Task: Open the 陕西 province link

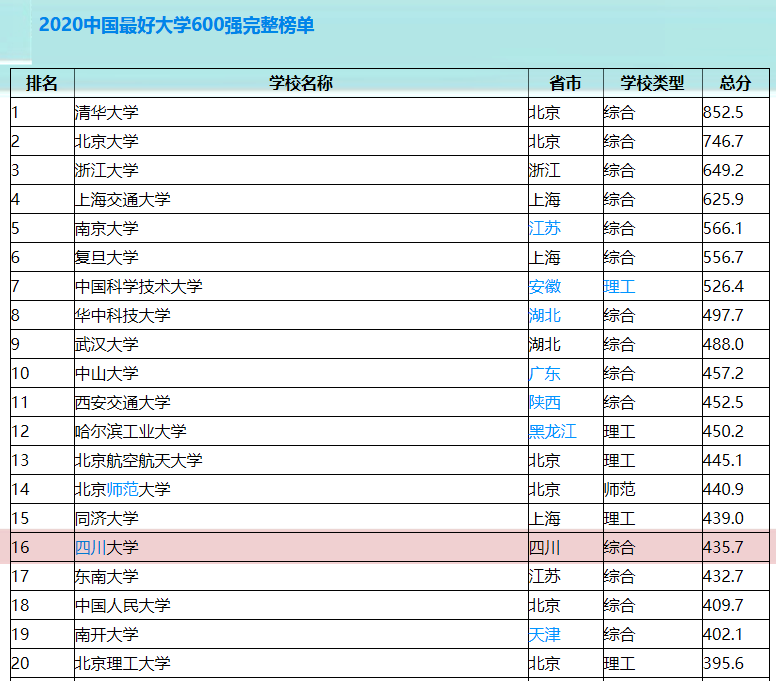Action: pyautogui.click(x=544, y=402)
